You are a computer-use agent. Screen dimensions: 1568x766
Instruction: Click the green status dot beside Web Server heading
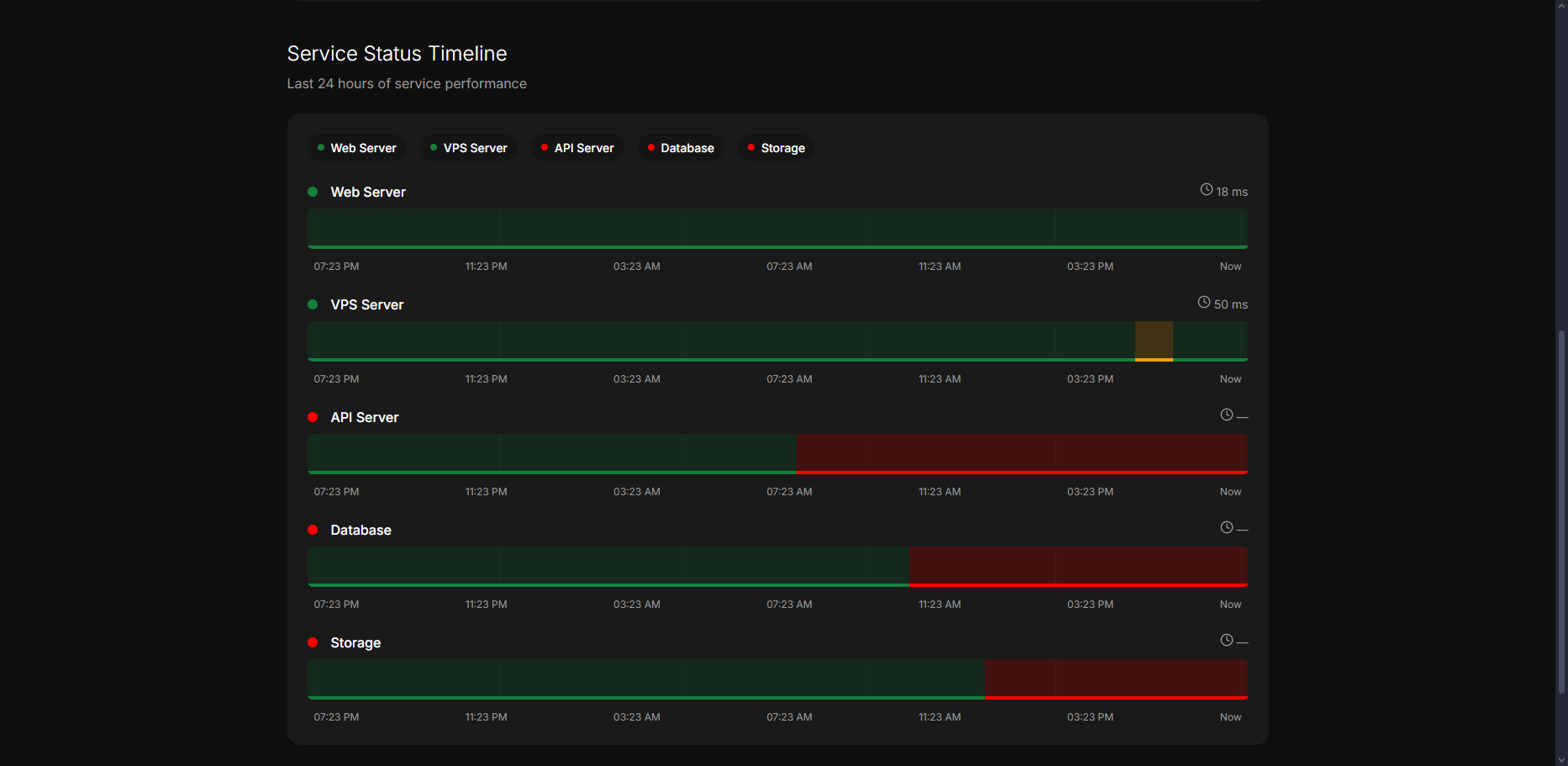click(x=313, y=193)
